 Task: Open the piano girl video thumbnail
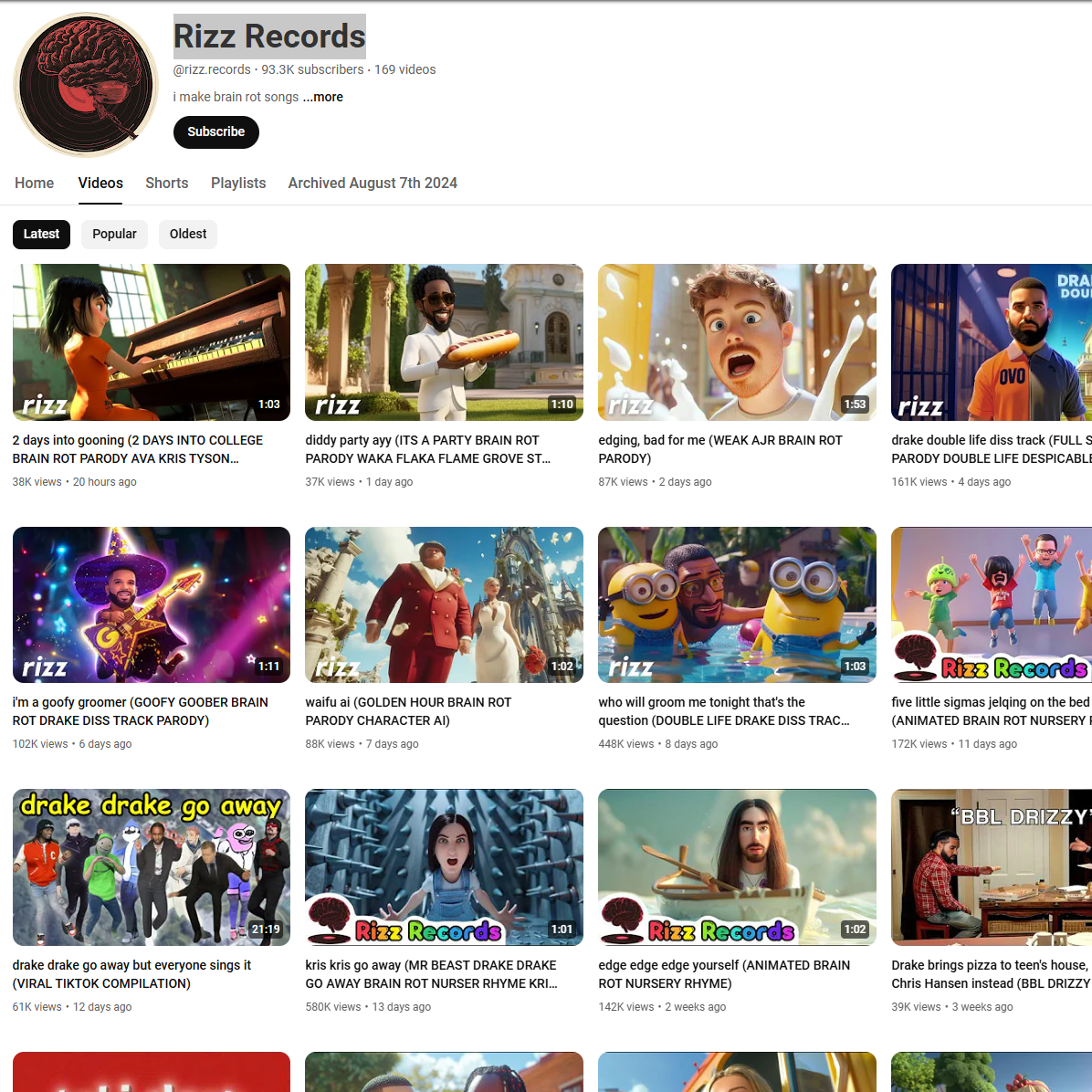click(152, 342)
